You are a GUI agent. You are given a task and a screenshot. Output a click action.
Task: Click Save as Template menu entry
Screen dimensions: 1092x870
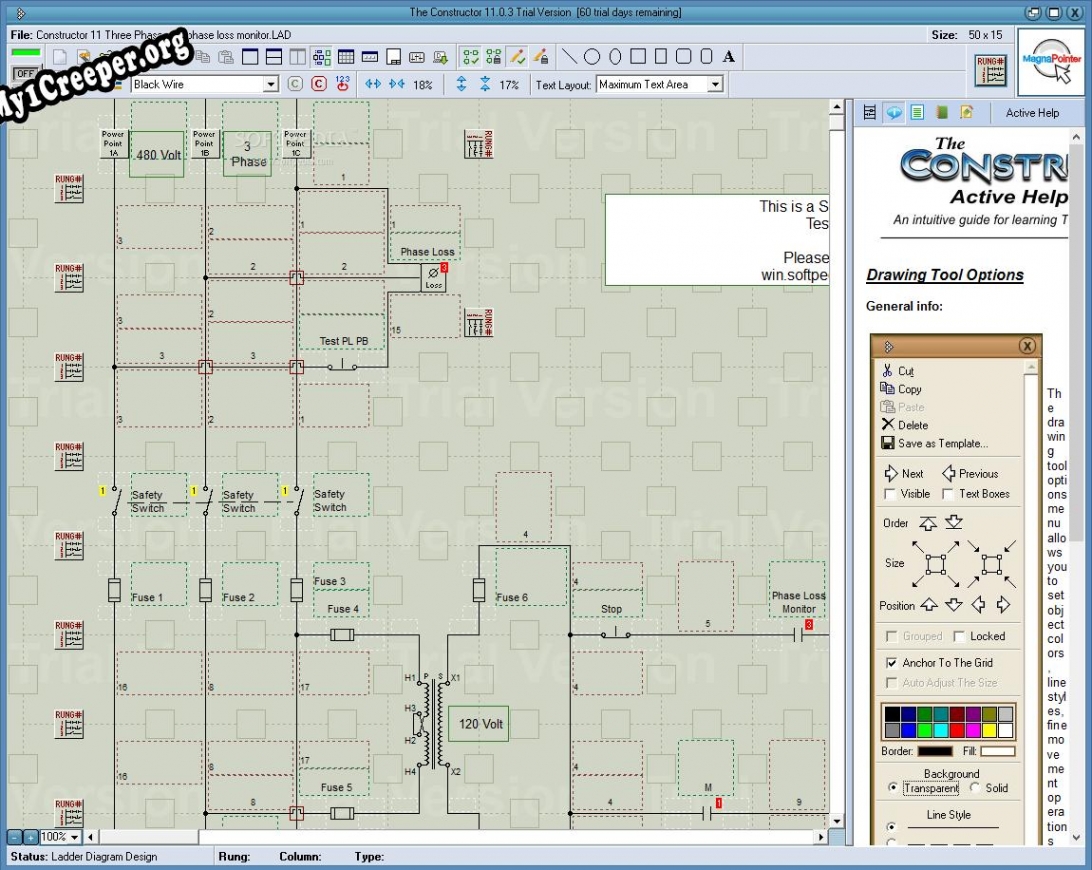point(942,443)
